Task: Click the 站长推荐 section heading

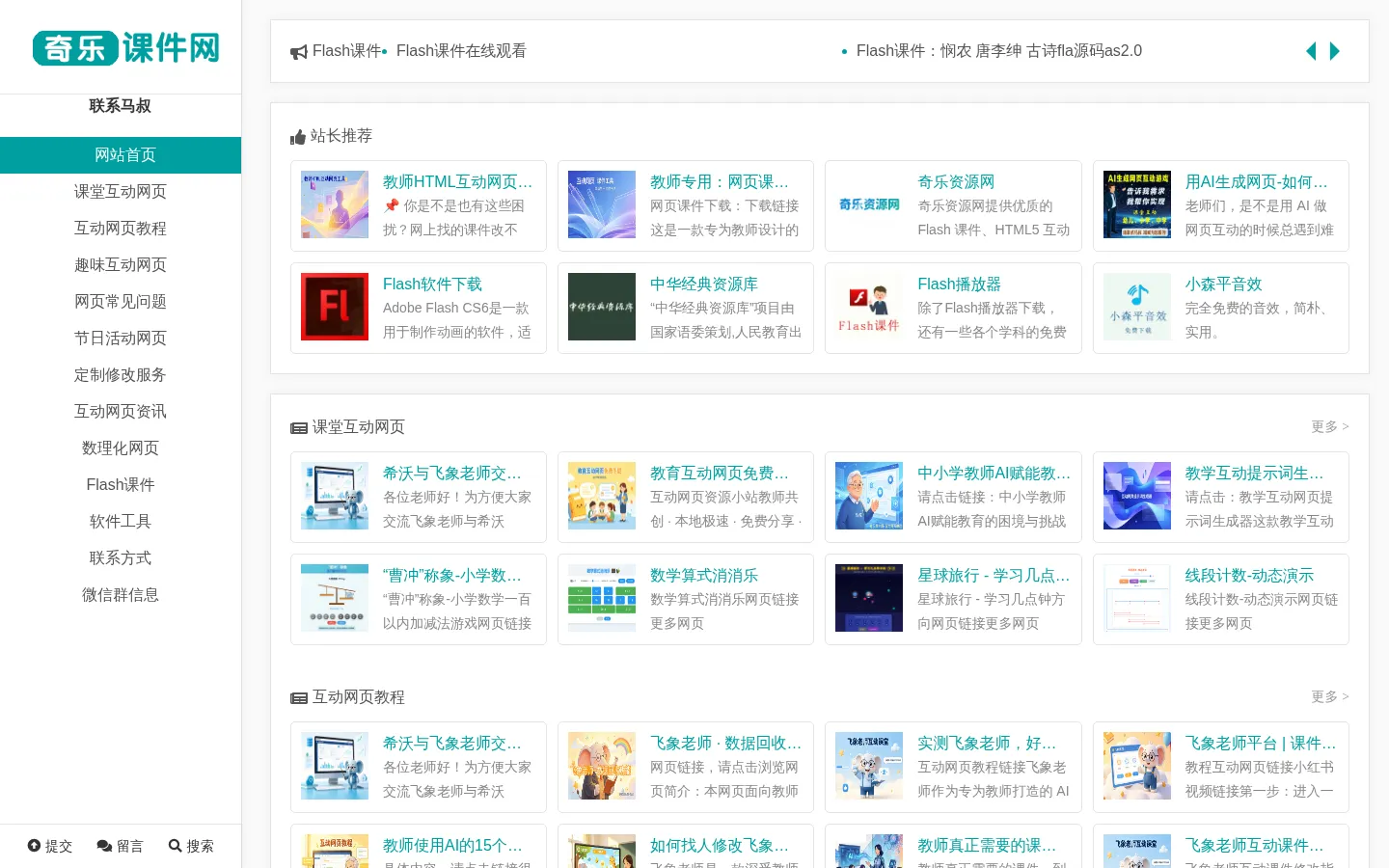Action: (341, 136)
